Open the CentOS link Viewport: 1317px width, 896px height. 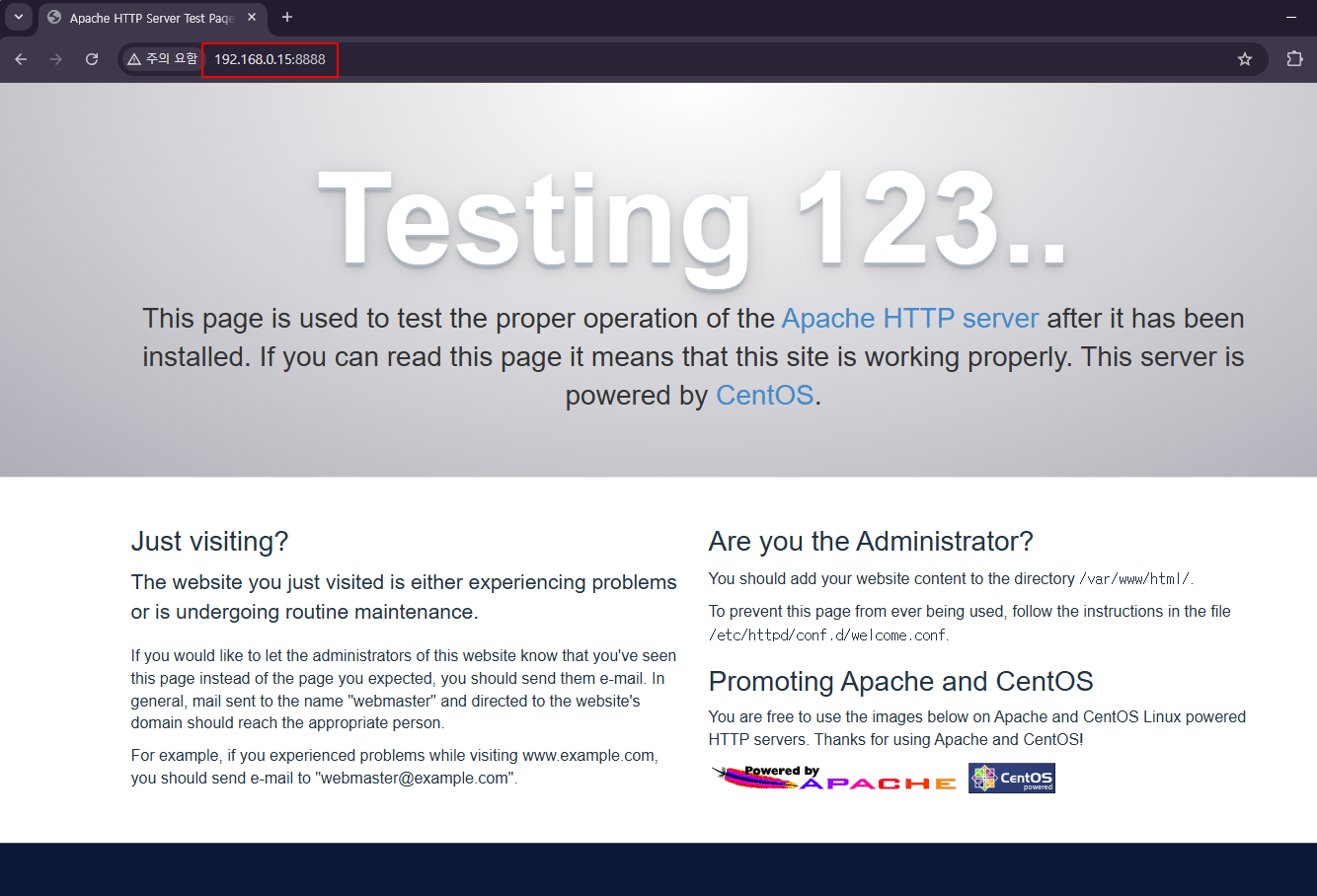[764, 396]
